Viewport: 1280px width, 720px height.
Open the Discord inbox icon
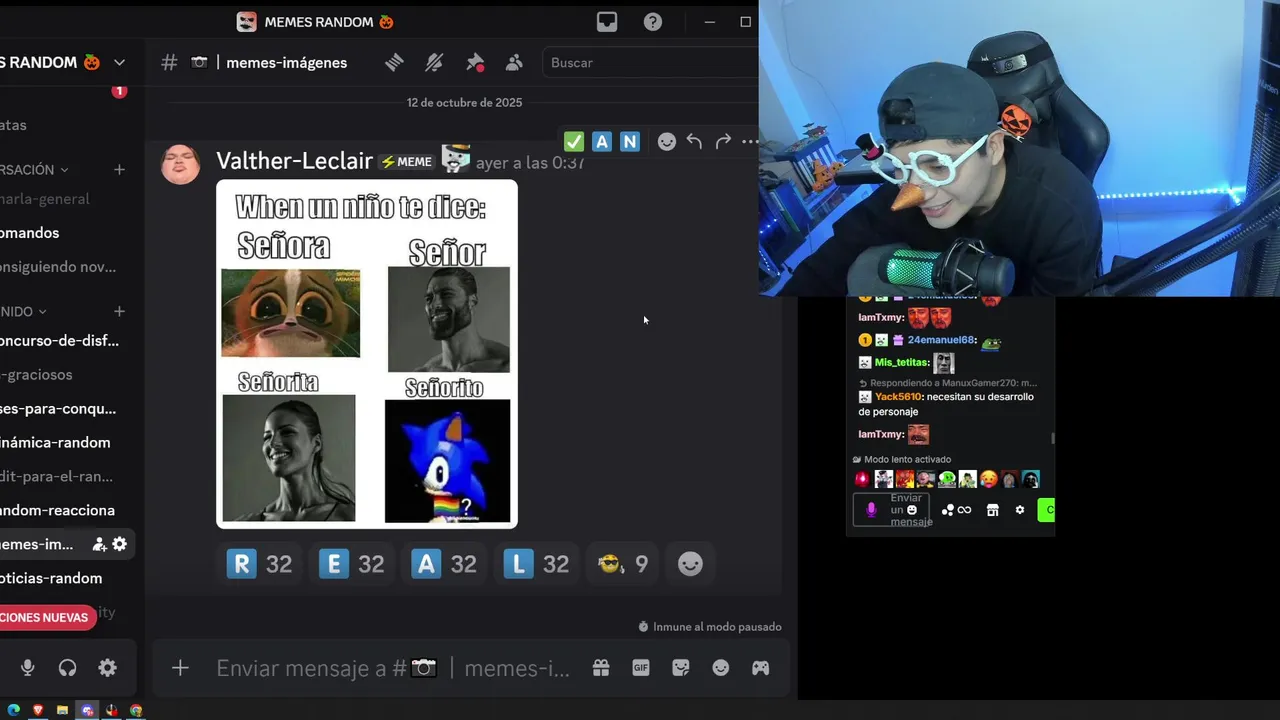tap(607, 21)
